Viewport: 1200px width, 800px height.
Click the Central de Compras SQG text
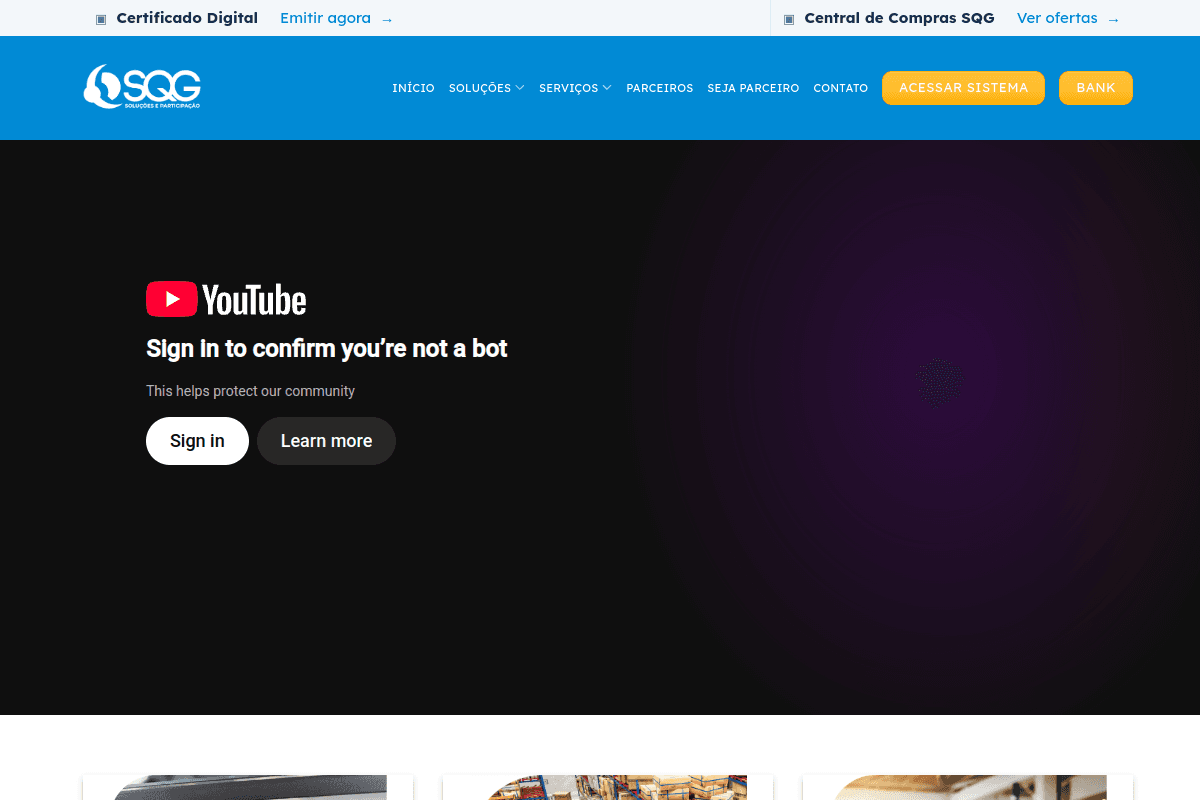[x=899, y=18]
